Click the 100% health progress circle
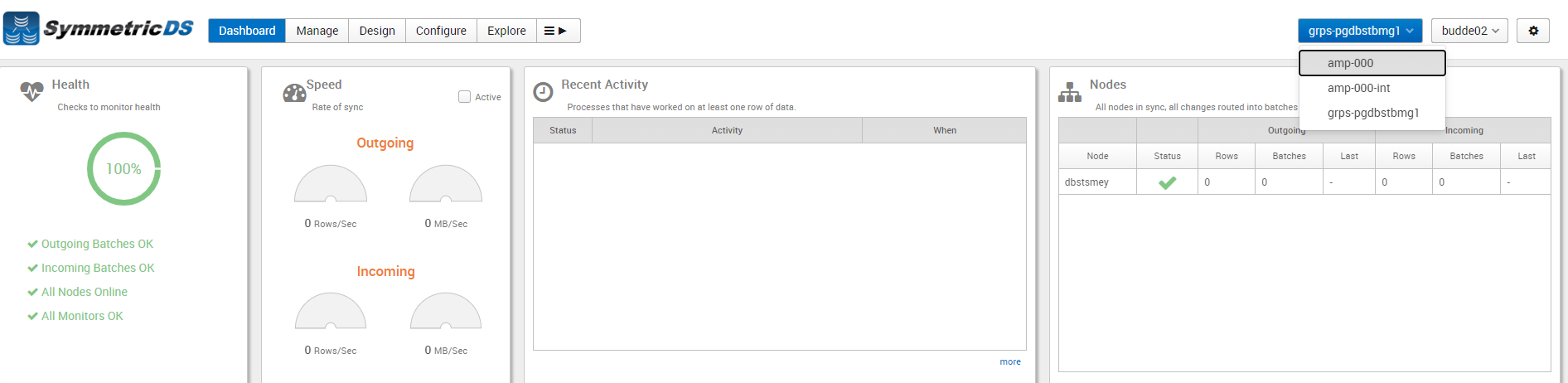The image size is (1568, 383). 123,168
